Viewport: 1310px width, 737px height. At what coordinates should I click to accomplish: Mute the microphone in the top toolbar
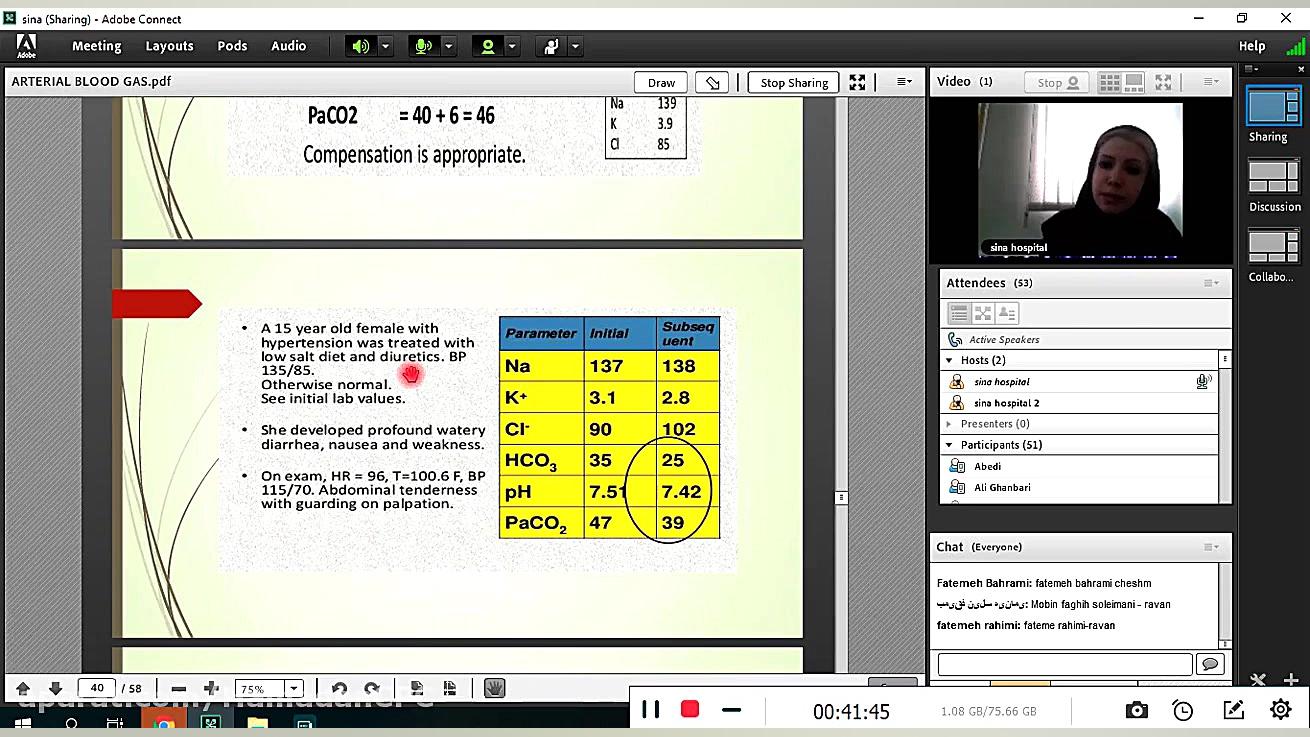pyautogui.click(x=424, y=46)
